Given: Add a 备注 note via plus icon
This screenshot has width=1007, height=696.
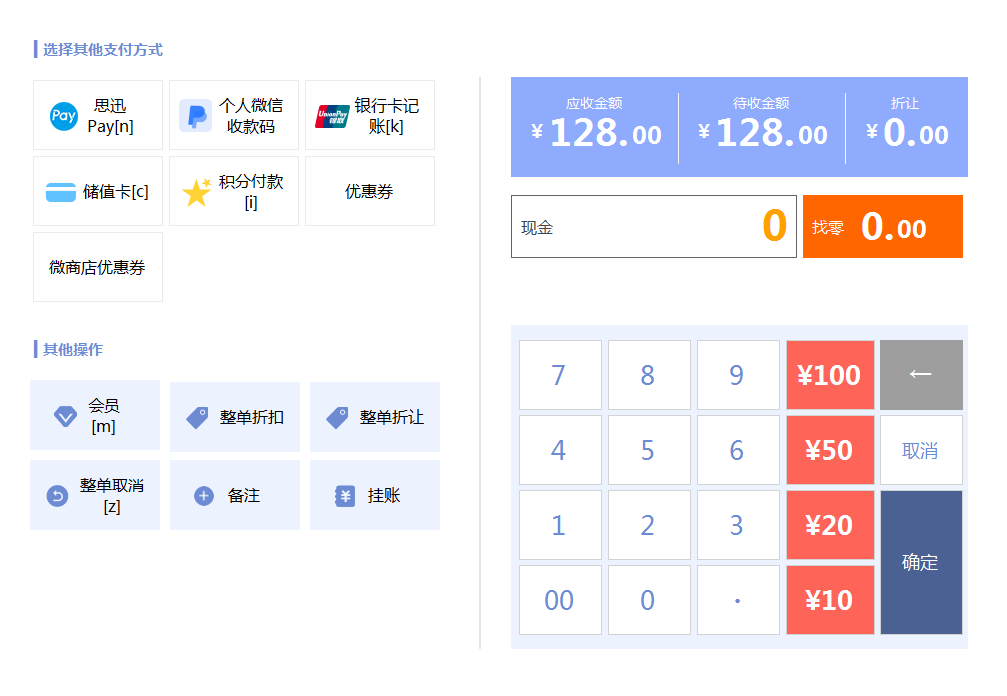Looking at the screenshot, I should click(204, 496).
